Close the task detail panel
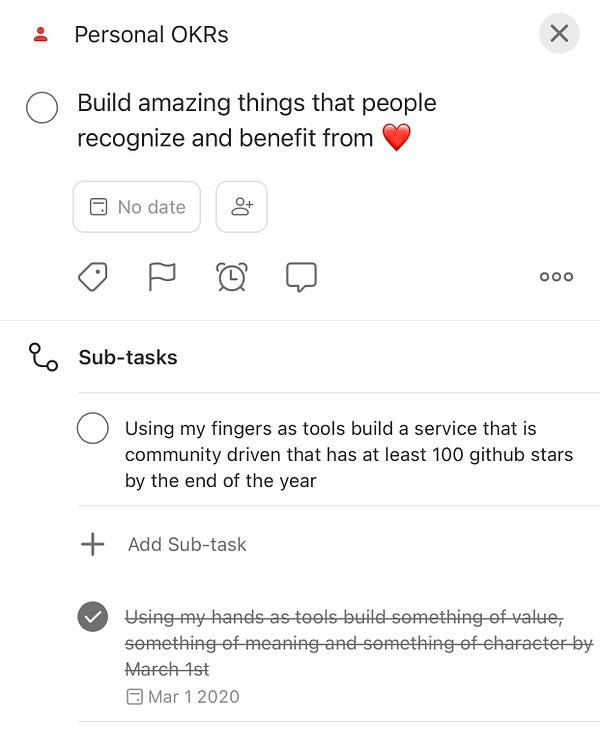Viewport: 600px width, 746px height. point(559,34)
